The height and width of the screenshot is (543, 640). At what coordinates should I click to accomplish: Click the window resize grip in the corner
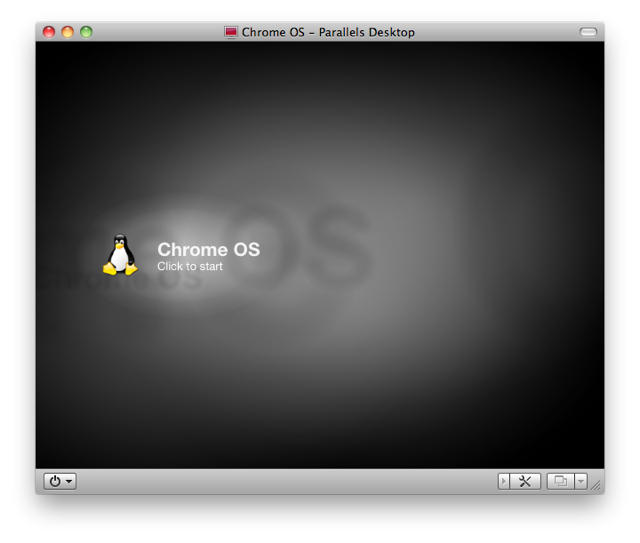tap(596, 485)
